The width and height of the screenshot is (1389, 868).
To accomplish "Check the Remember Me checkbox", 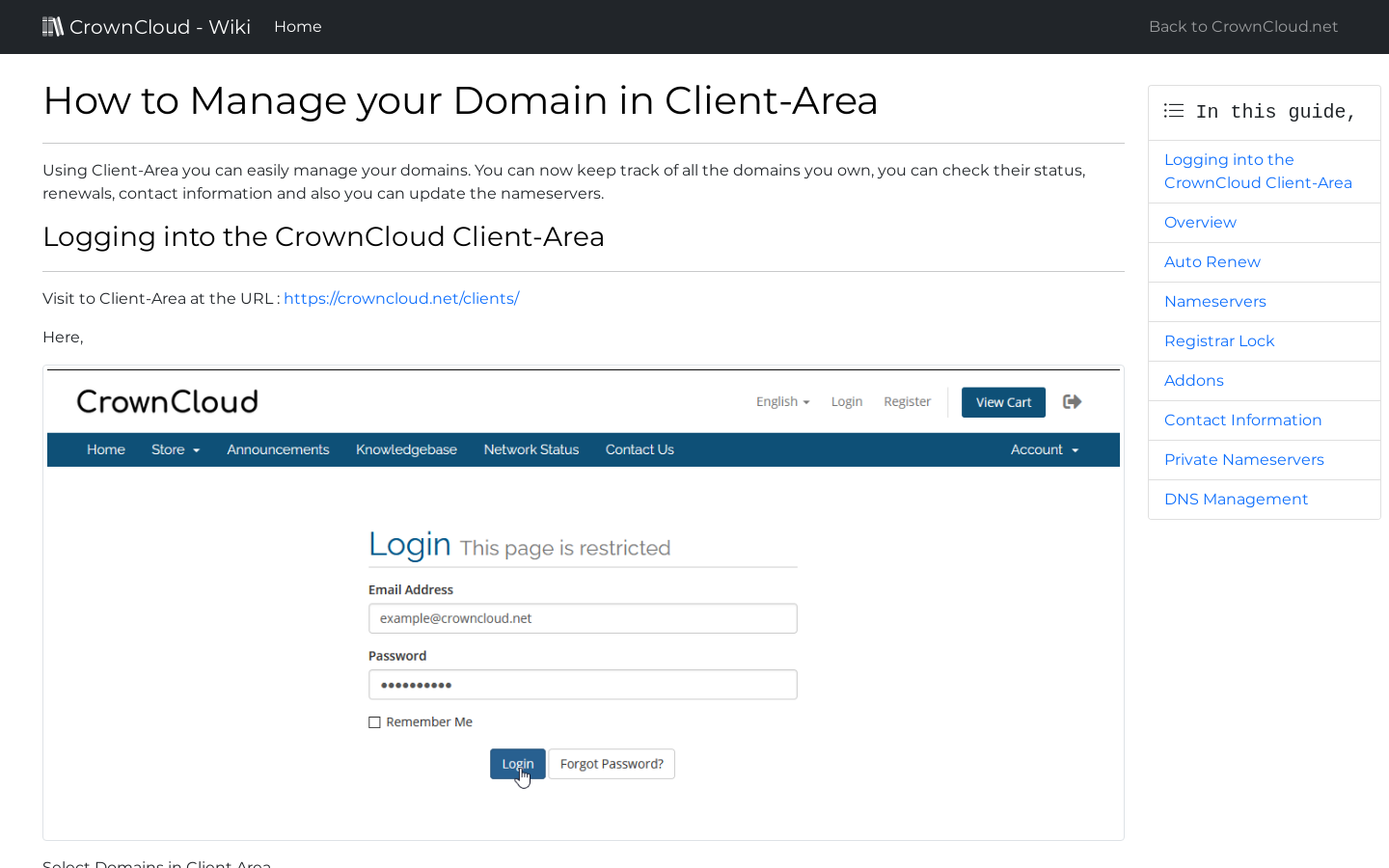I will pos(374,721).
